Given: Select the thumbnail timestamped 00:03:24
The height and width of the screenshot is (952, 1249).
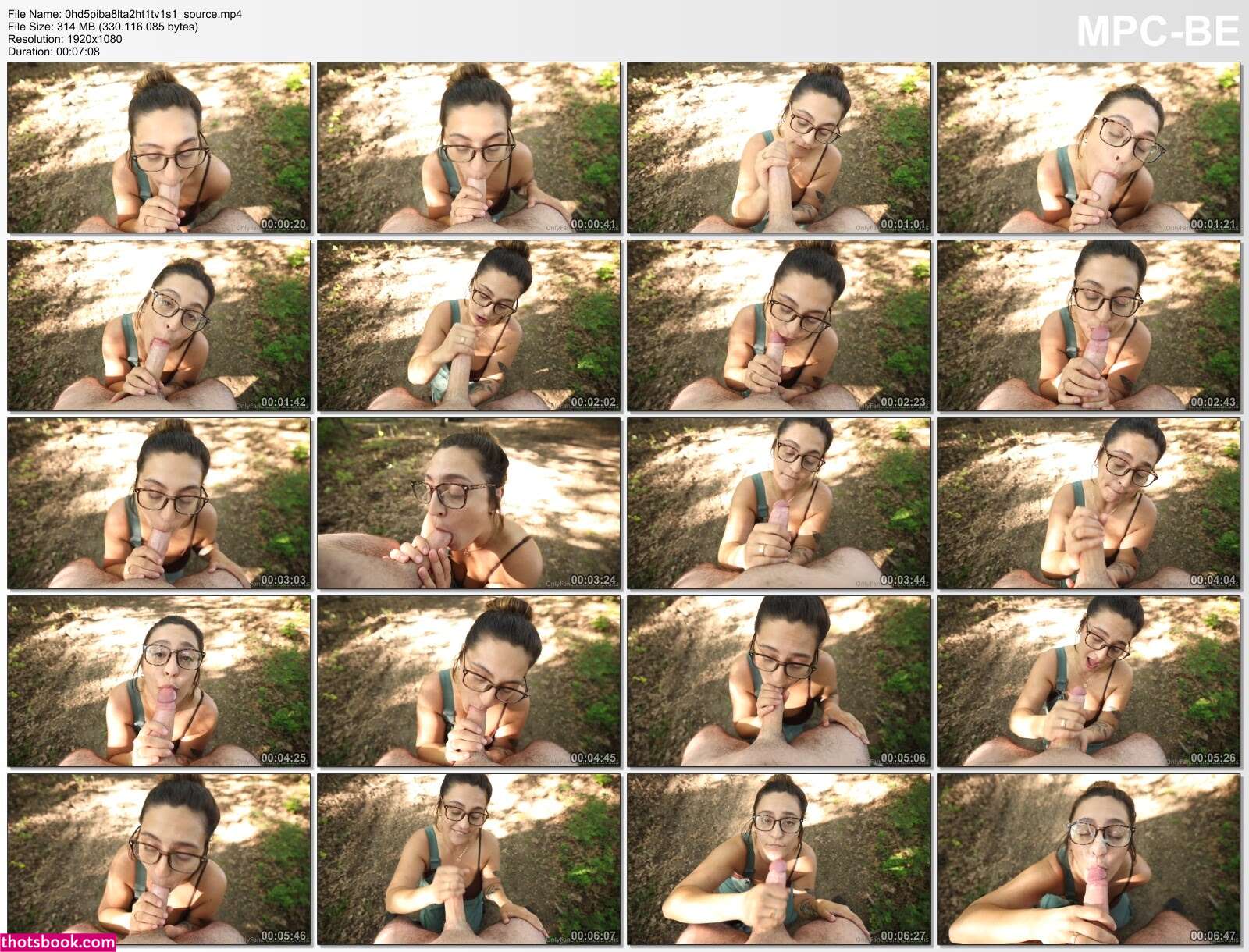Looking at the screenshot, I should [468, 503].
